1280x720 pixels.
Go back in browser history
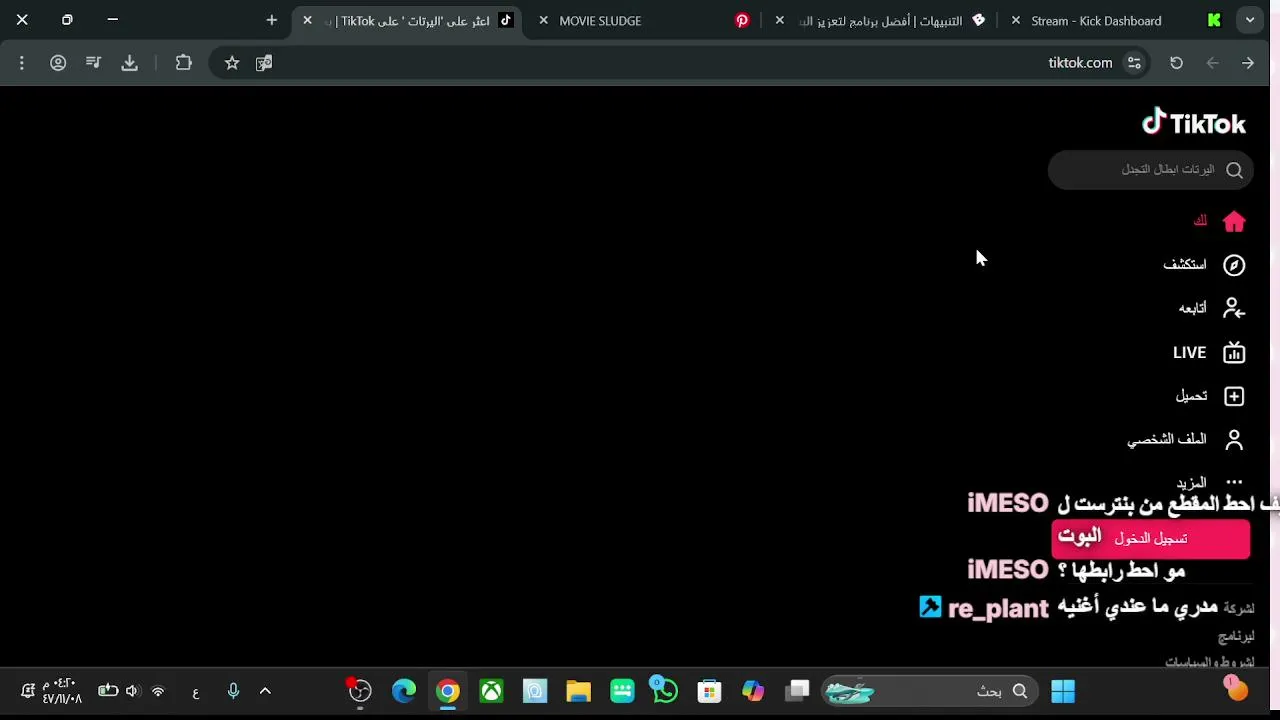1248,63
